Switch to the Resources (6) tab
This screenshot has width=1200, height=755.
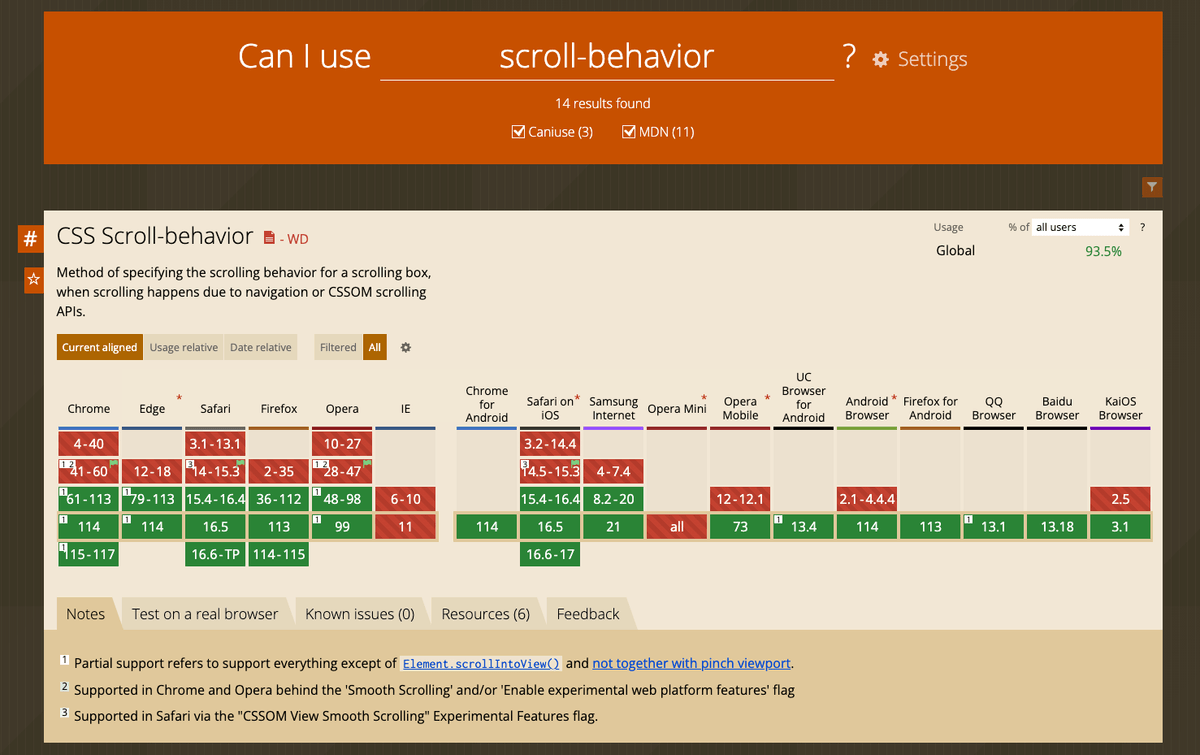tap(485, 613)
